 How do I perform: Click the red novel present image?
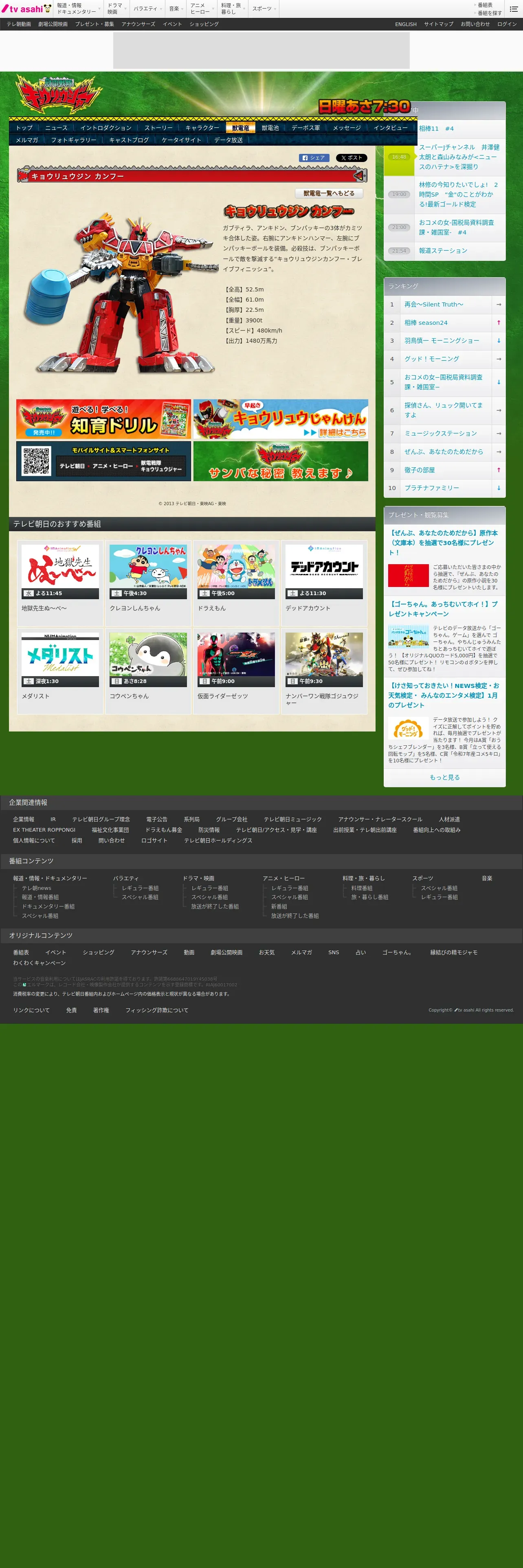[409, 575]
